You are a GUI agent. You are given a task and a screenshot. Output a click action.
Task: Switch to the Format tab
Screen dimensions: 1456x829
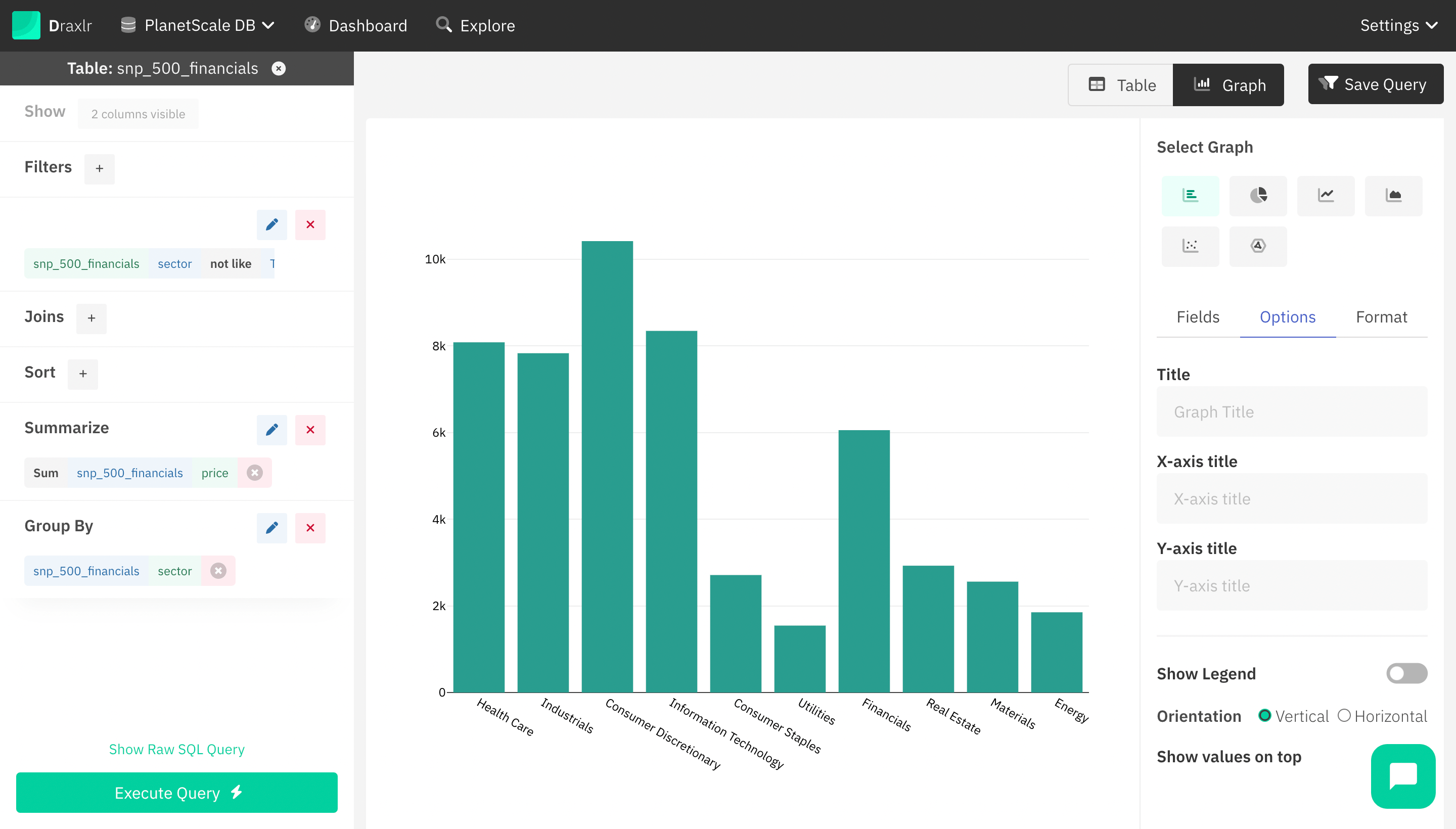(x=1381, y=317)
